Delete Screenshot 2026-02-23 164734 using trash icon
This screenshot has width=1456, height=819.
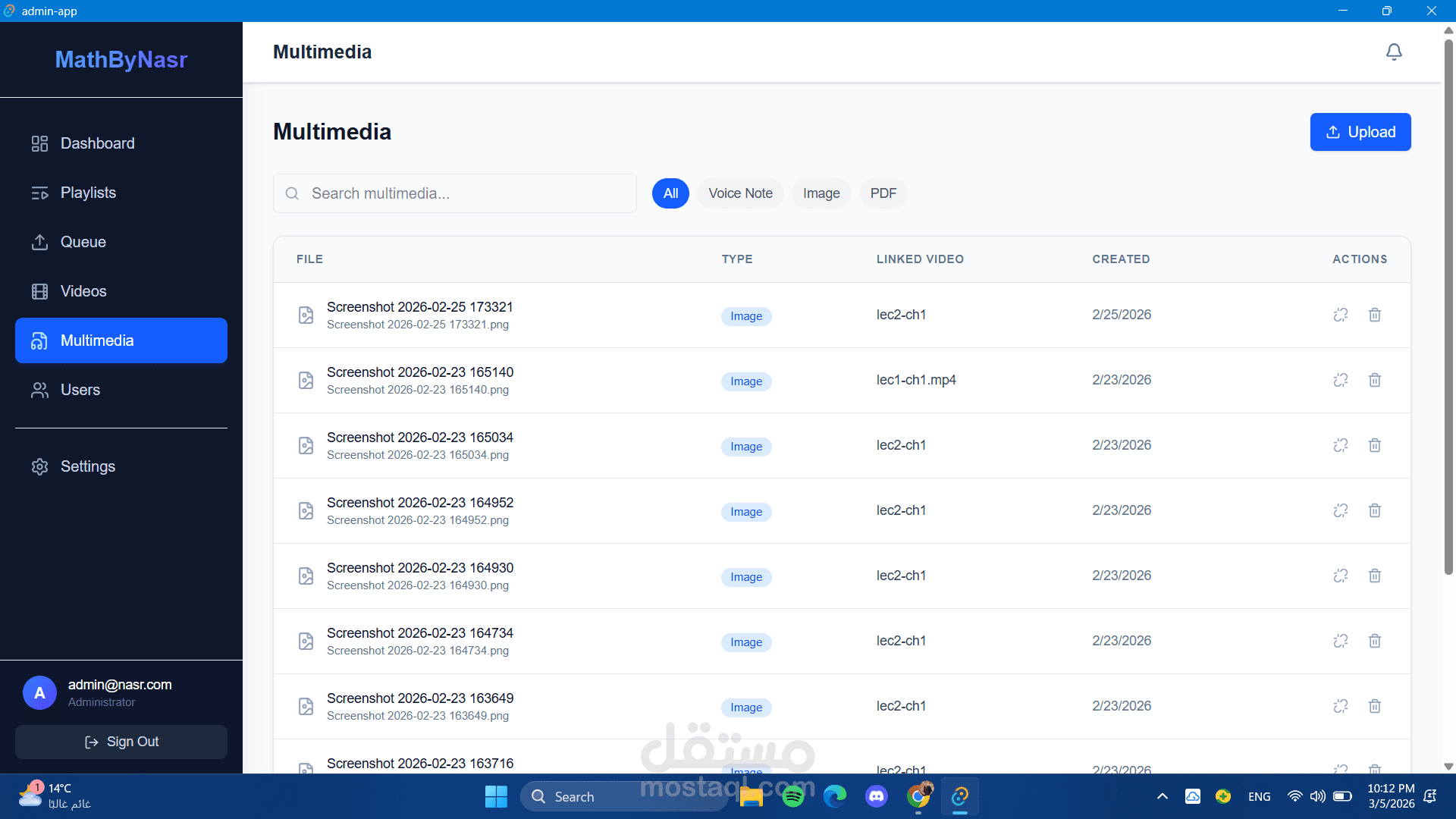pos(1374,641)
